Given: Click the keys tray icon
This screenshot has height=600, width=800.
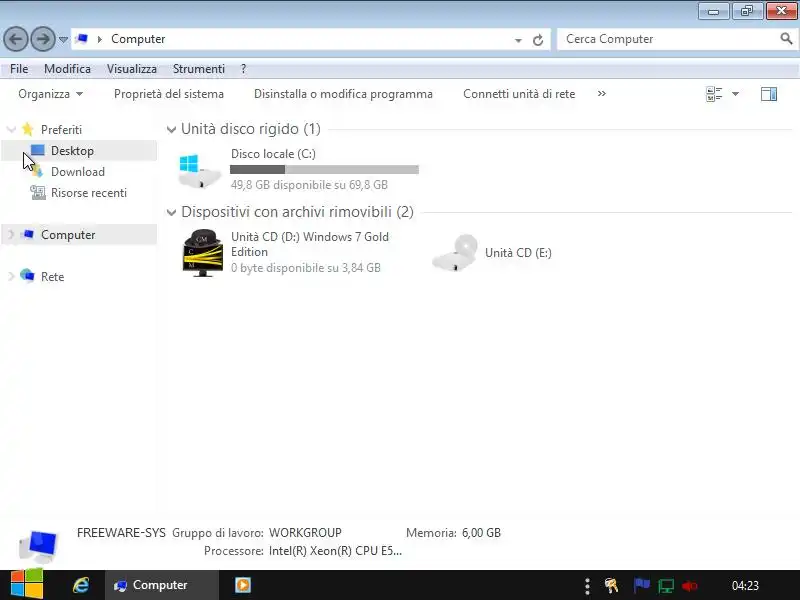Looking at the screenshot, I should click(x=612, y=585).
